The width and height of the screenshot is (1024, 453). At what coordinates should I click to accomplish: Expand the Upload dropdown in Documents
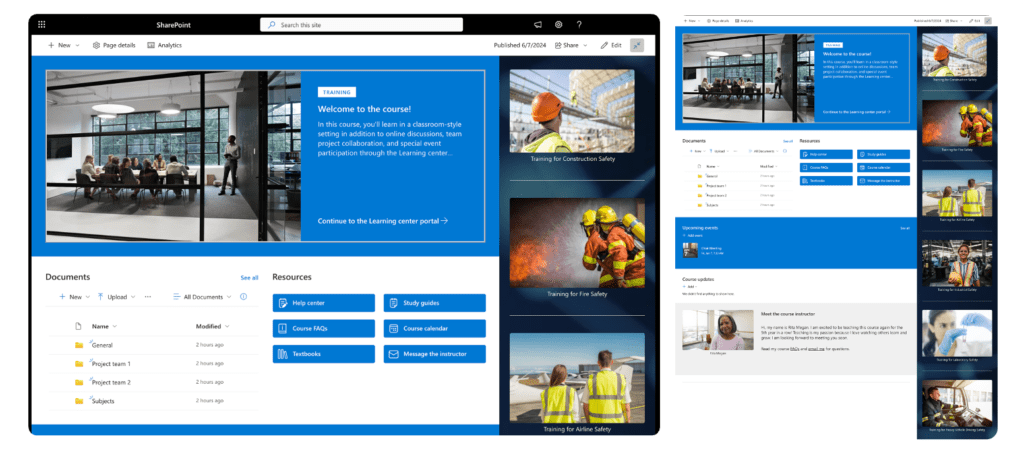pos(133,296)
